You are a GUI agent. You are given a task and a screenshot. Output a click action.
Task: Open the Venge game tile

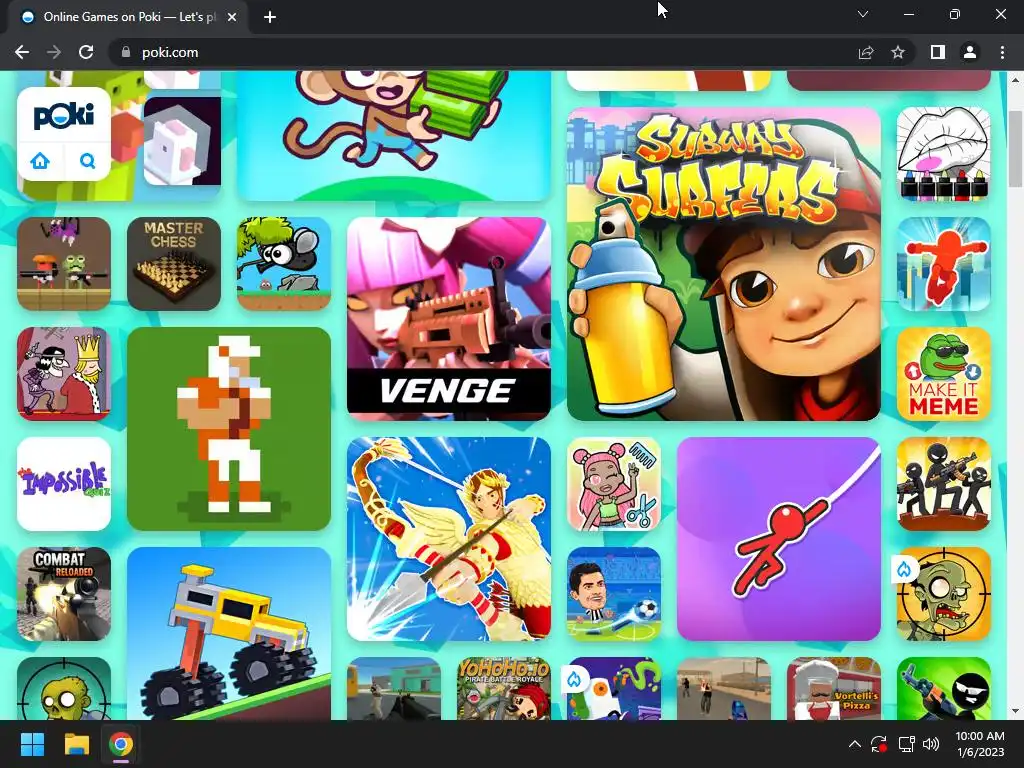(449, 319)
